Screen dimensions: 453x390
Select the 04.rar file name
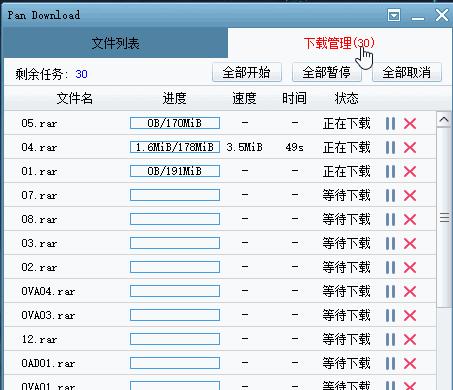coord(39,148)
